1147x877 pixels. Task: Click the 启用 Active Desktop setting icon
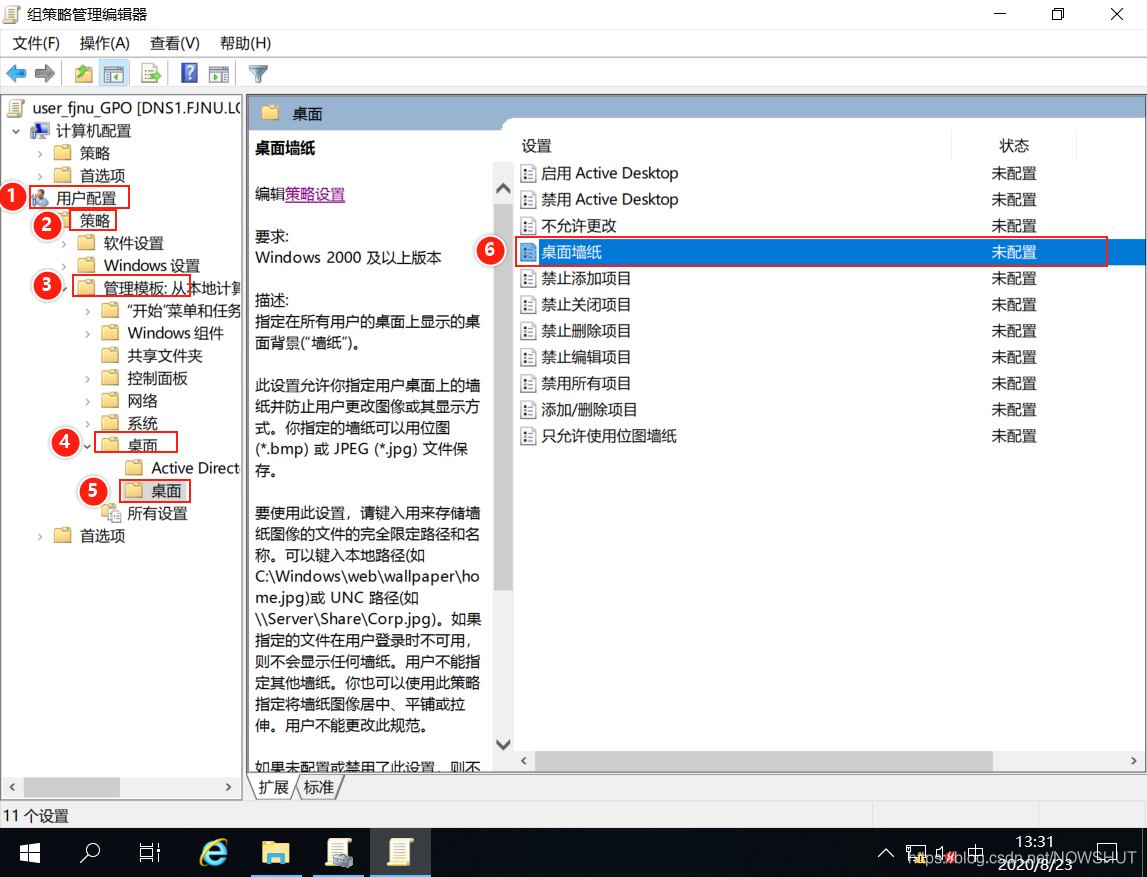[x=528, y=173]
